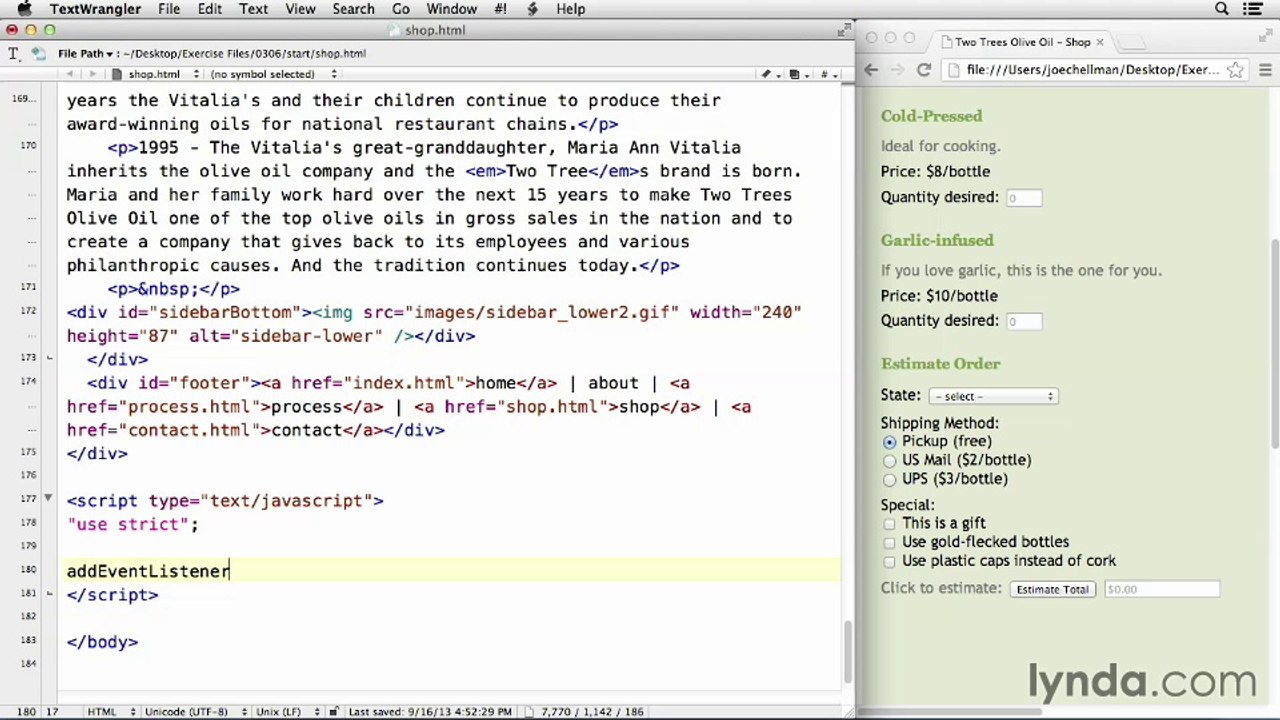This screenshot has width=1280, height=720.
Task: Click the pencil marker icon in navigation bar
Action: (x=768, y=74)
